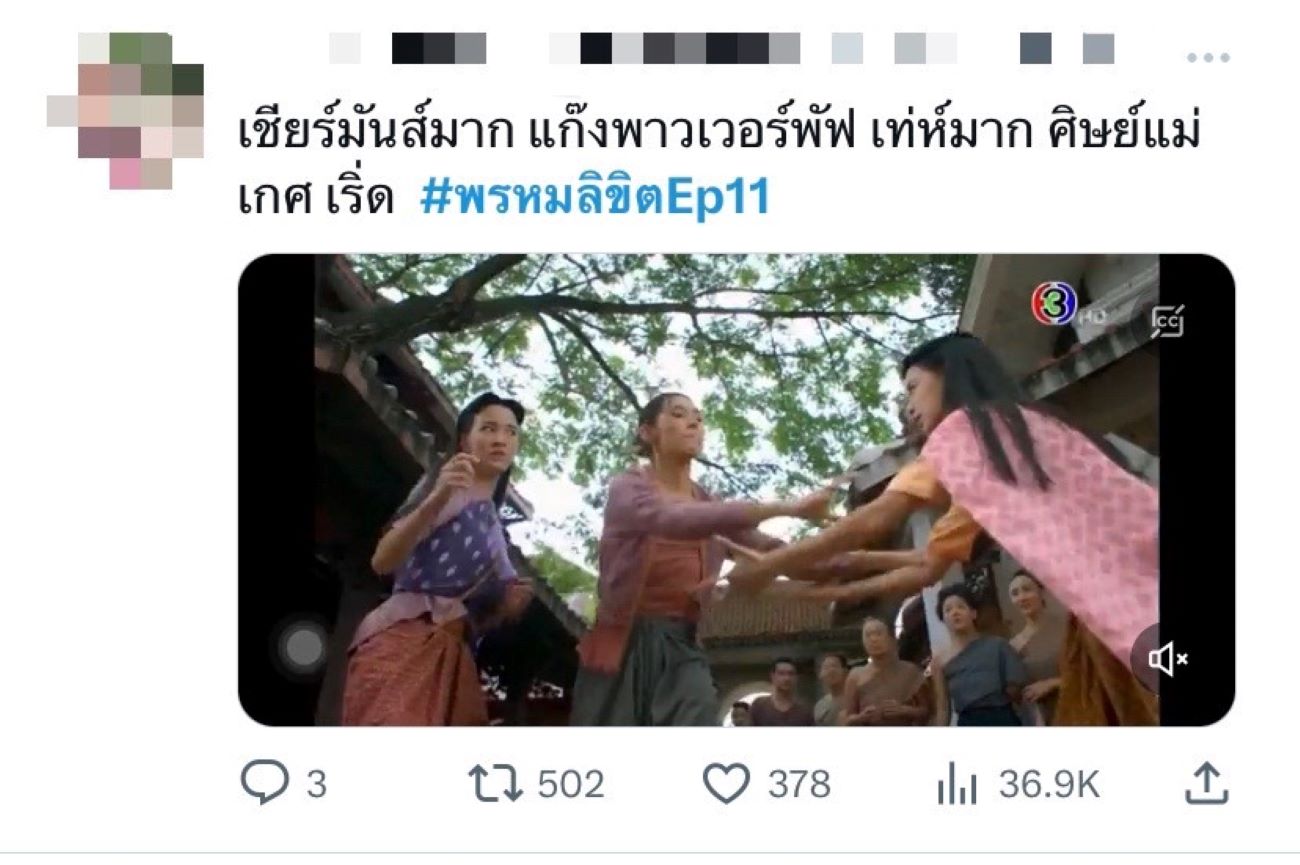Click the 36.9K views number
The height and width of the screenshot is (865, 1300).
(x=1049, y=784)
